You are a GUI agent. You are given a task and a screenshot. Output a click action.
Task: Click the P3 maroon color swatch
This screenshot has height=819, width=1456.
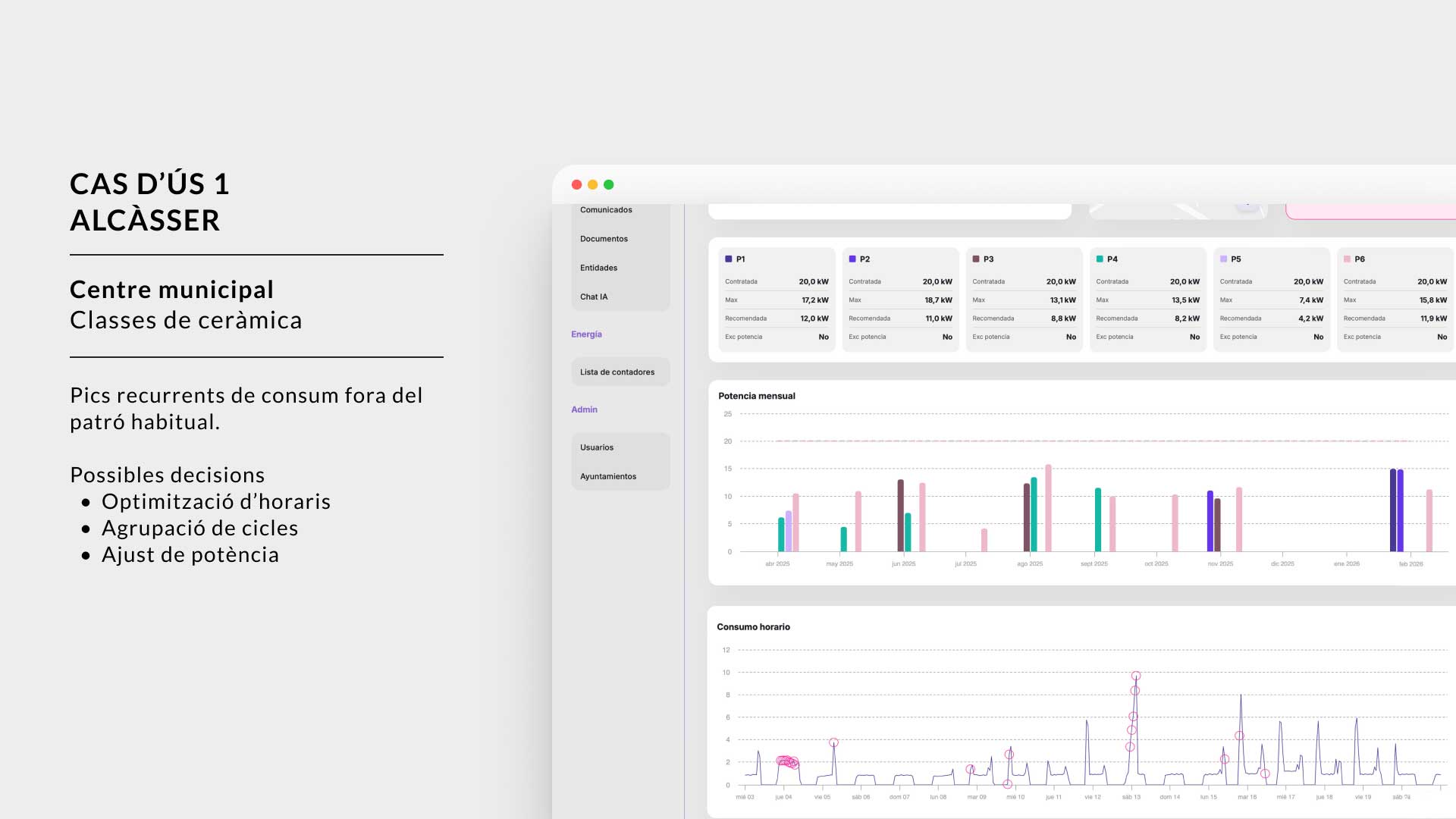click(x=976, y=259)
